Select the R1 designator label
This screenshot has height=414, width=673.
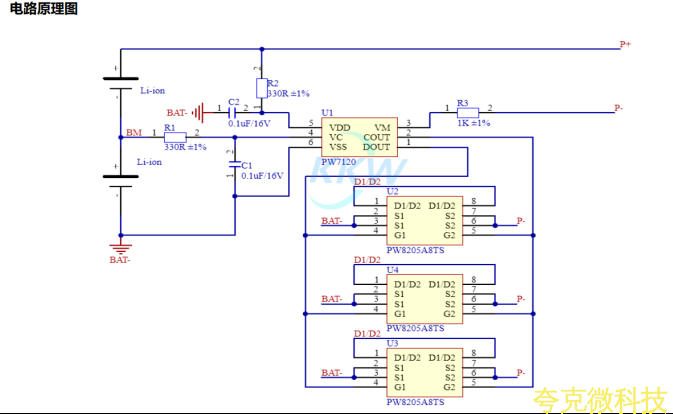(x=170, y=128)
